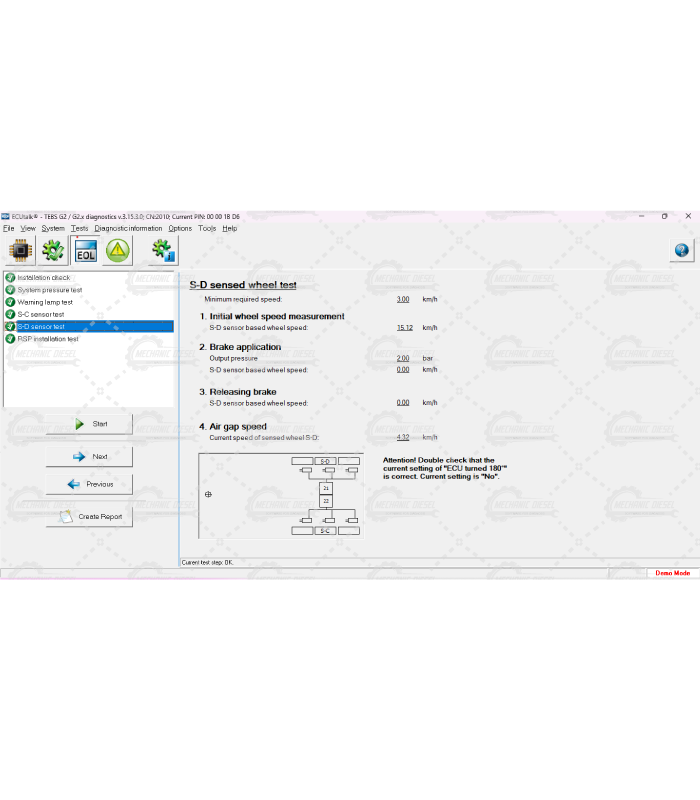Open the gear with info badge icon

tap(164, 251)
